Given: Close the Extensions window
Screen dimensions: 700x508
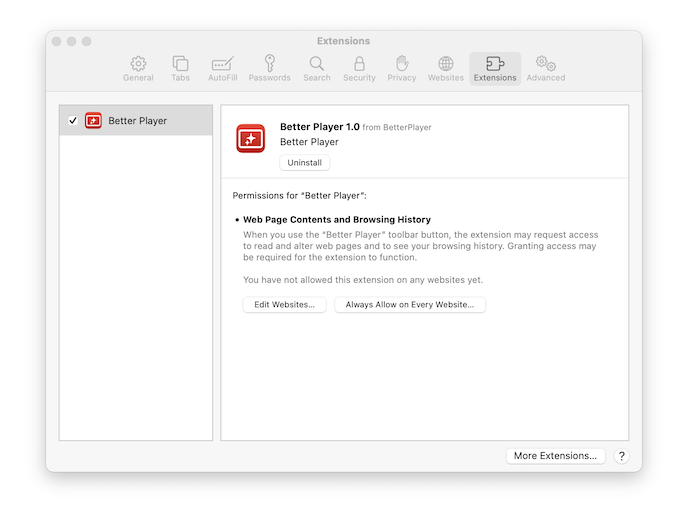Looking at the screenshot, I should 57,42.
